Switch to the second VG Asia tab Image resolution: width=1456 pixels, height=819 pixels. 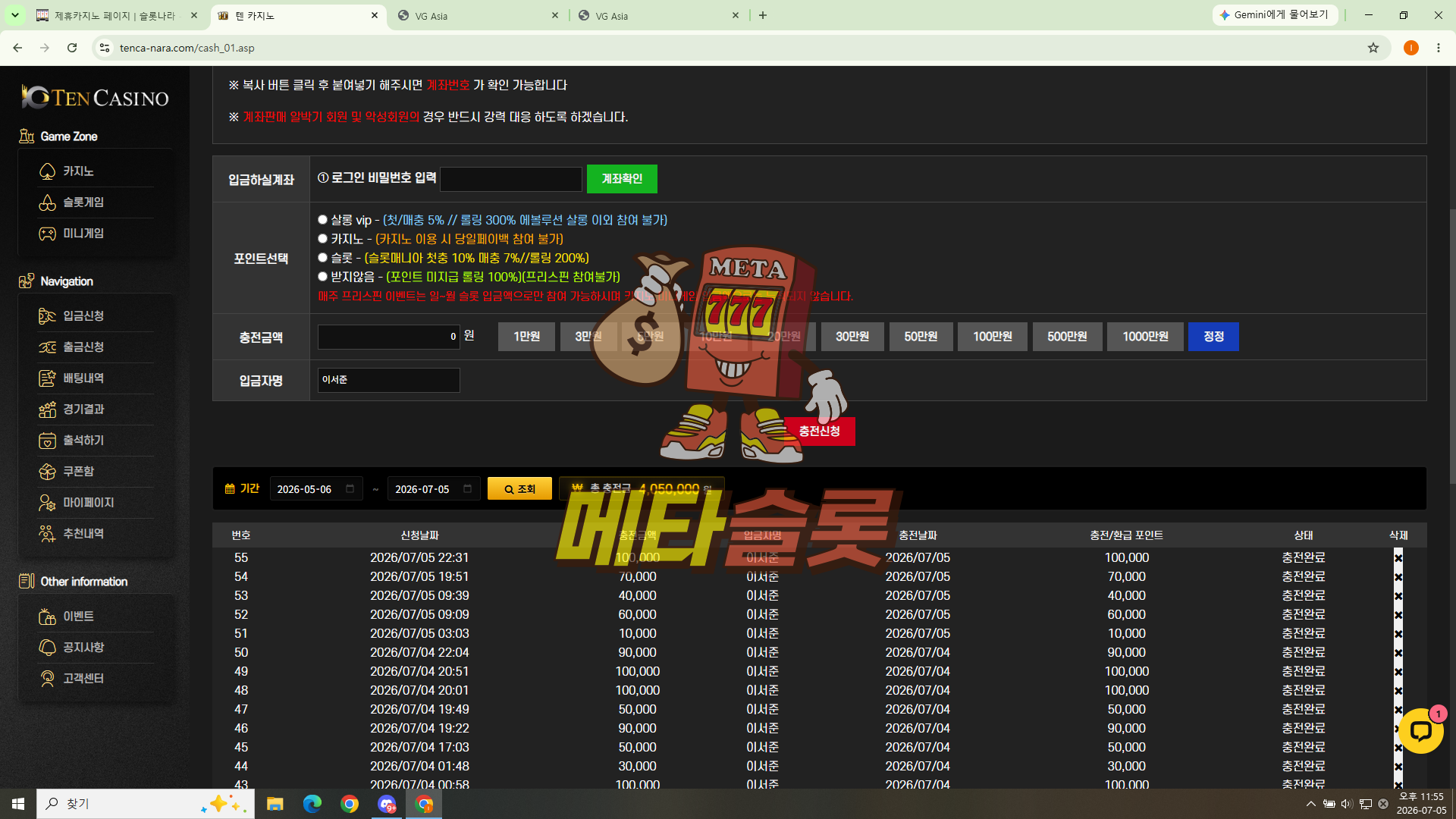(658, 15)
